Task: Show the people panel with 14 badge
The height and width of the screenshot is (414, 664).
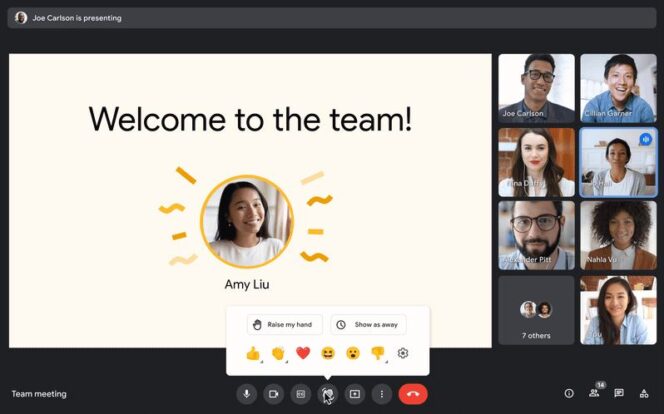Action: pos(595,393)
